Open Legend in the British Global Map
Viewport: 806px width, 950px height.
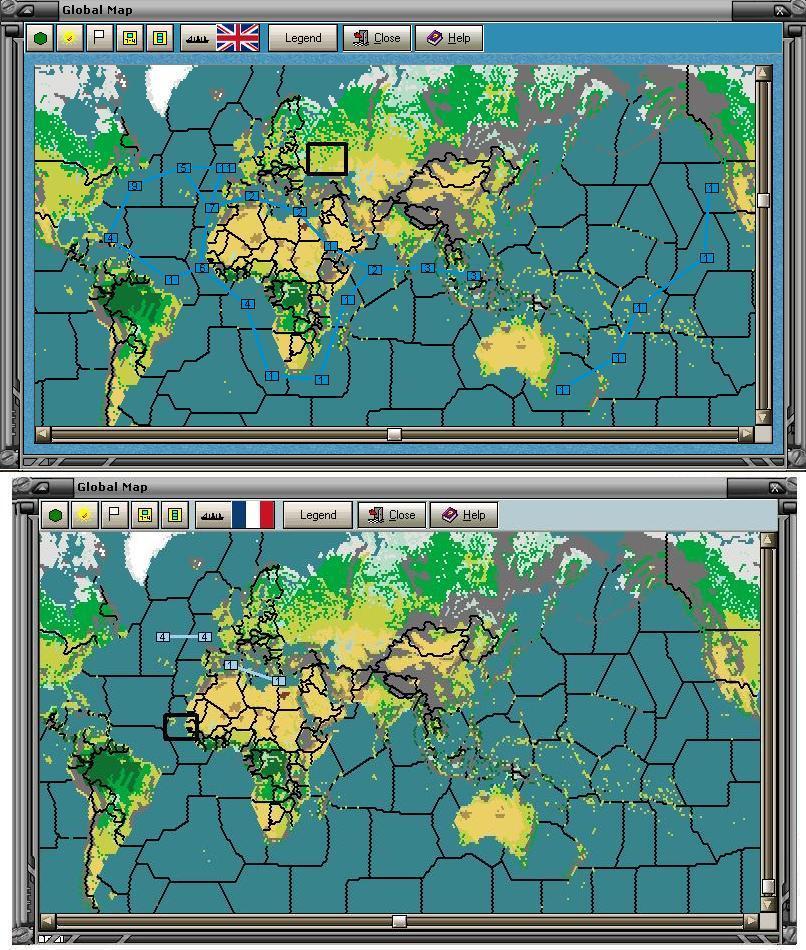303,38
